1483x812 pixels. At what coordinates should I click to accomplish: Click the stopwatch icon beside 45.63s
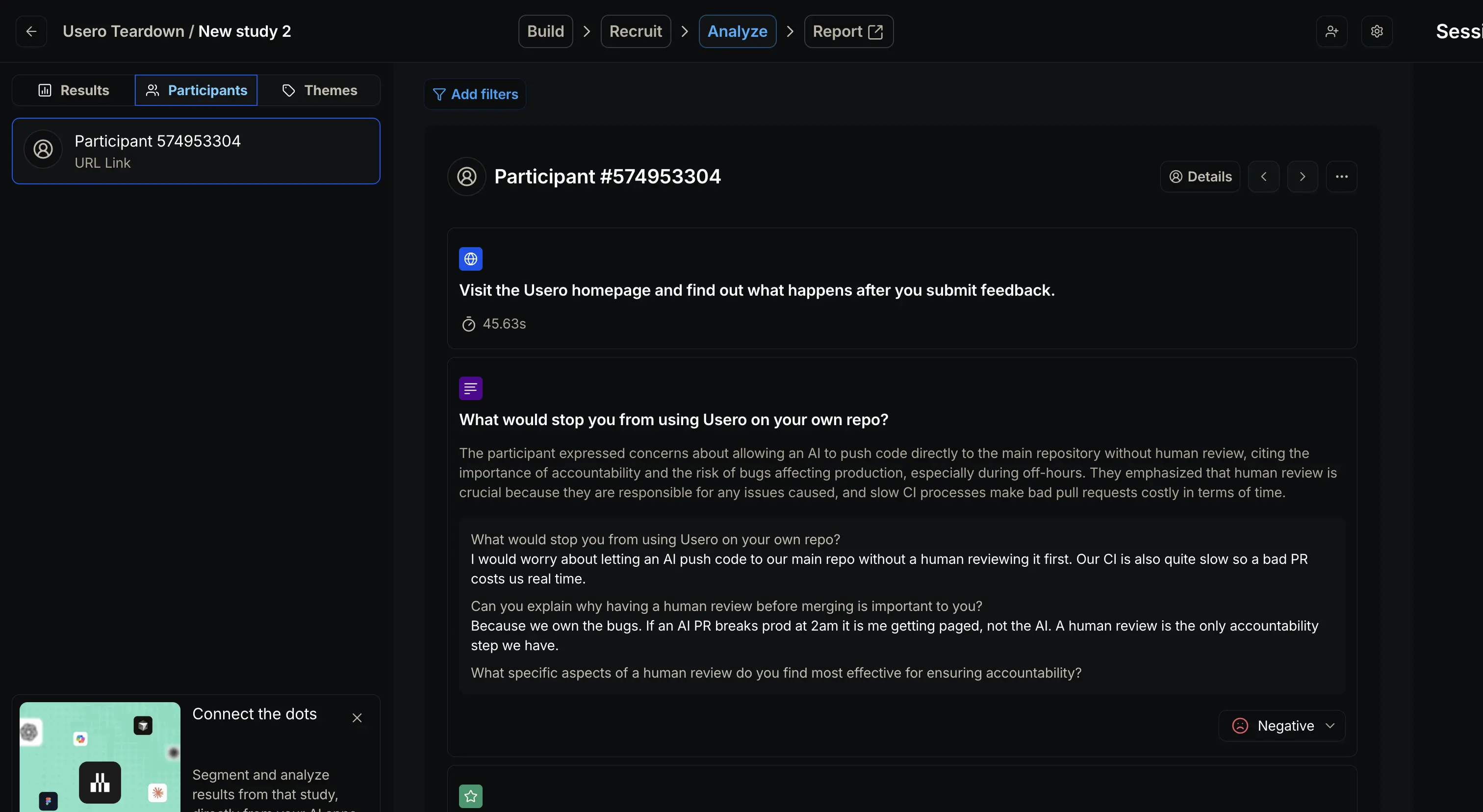pos(469,324)
